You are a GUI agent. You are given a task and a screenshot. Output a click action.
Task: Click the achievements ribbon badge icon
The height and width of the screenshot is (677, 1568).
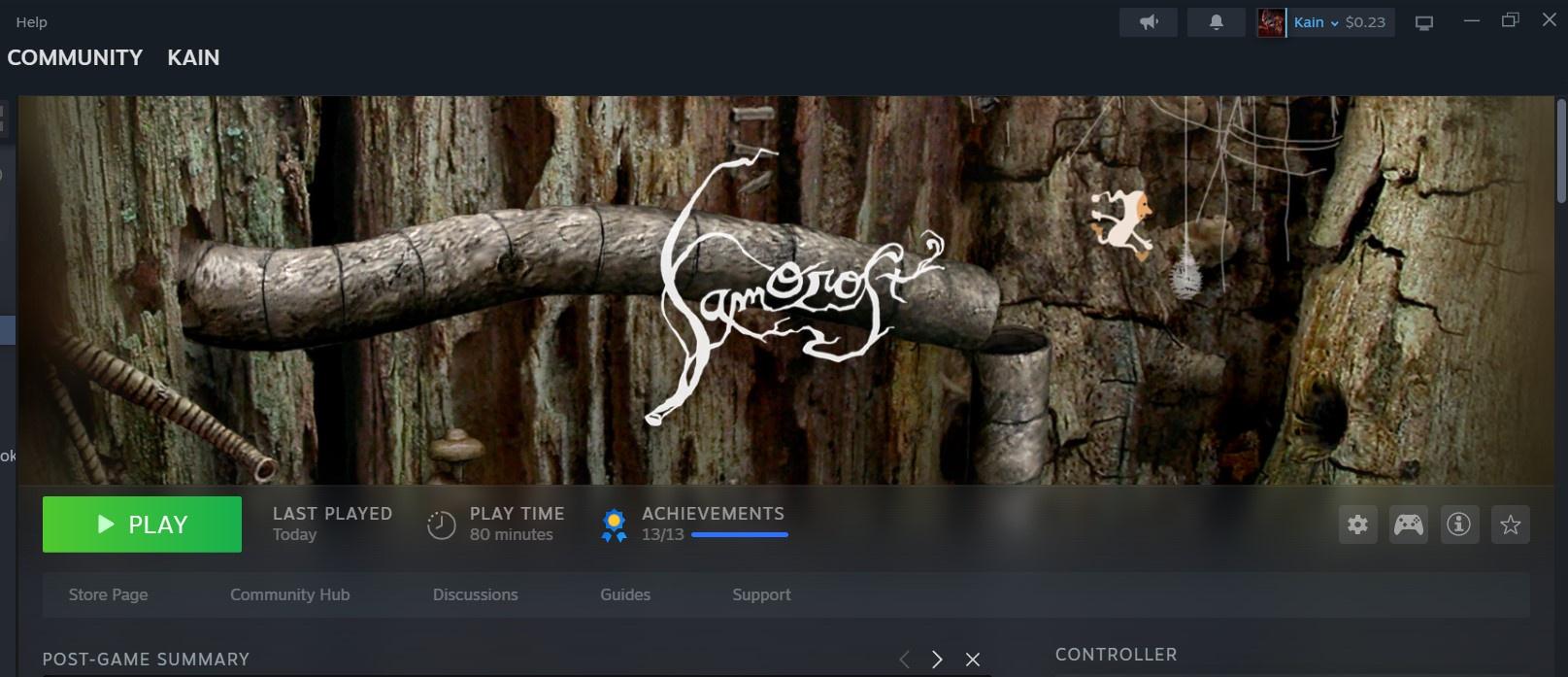pos(614,525)
